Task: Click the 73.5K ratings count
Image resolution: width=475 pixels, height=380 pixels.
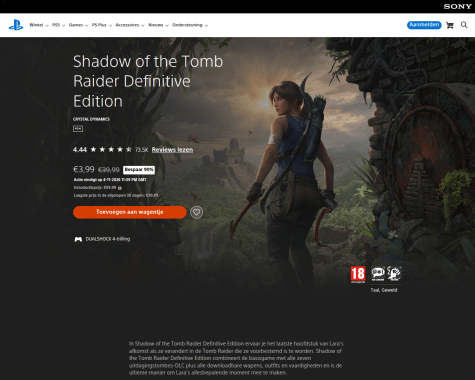Action: click(x=142, y=150)
